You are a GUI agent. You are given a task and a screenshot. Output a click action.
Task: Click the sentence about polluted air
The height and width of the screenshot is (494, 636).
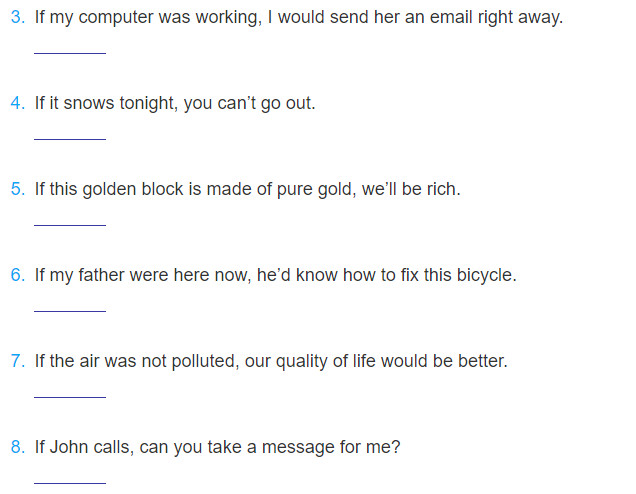click(271, 362)
